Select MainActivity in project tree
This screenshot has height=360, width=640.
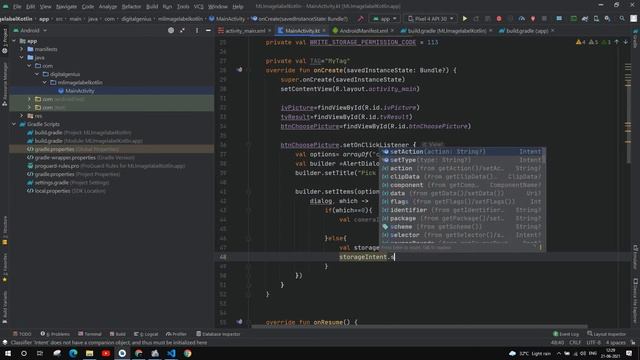pyautogui.click(x=80, y=91)
